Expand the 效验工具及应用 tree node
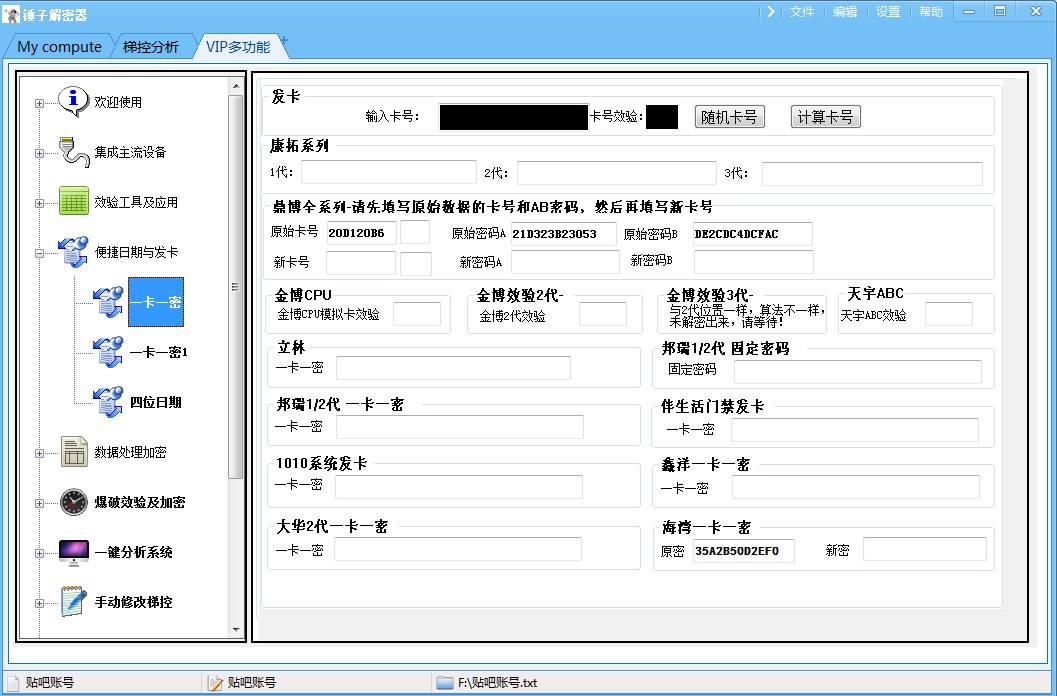1057x696 pixels. [39, 203]
